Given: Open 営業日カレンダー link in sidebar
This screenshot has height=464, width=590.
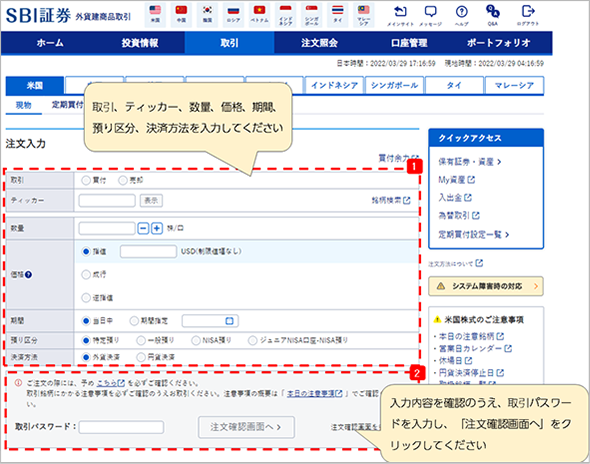Looking at the screenshot, I should [x=476, y=348].
